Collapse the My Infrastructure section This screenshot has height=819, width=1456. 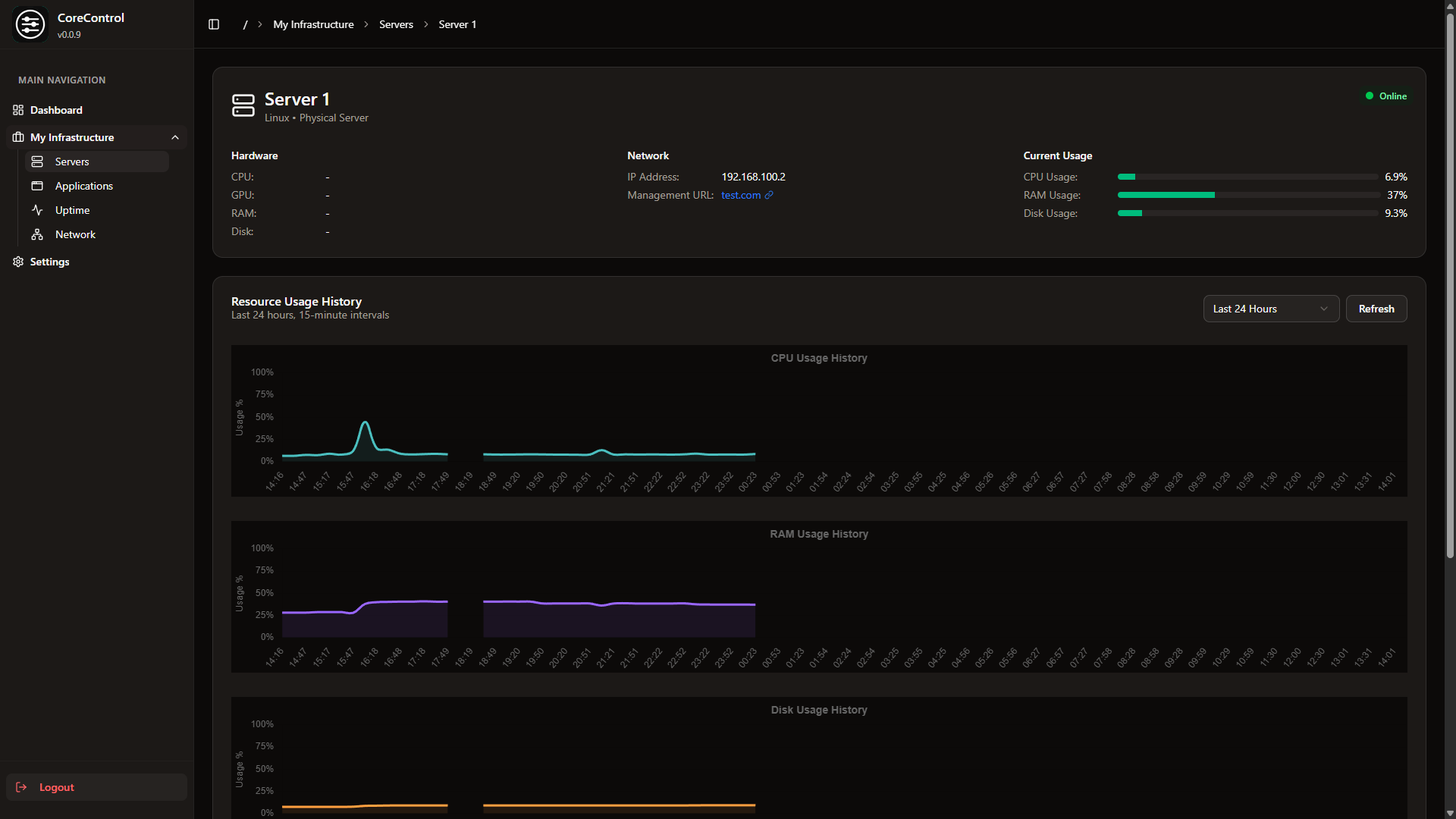click(x=175, y=137)
